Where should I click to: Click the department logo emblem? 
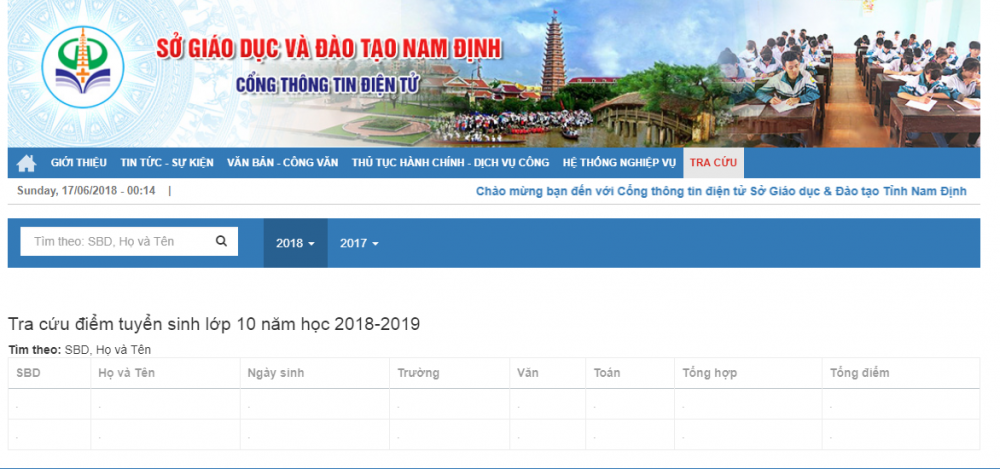click(82, 68)
